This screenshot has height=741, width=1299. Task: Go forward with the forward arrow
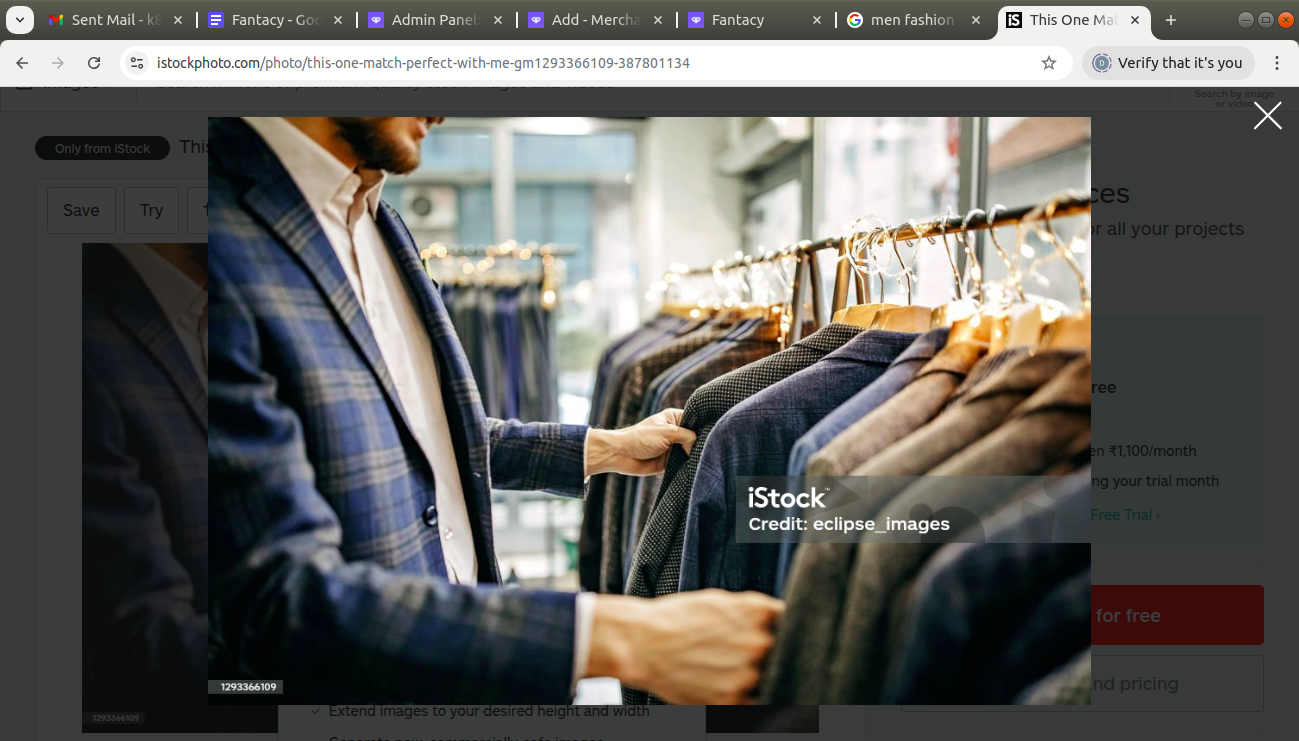click(58, 63)
